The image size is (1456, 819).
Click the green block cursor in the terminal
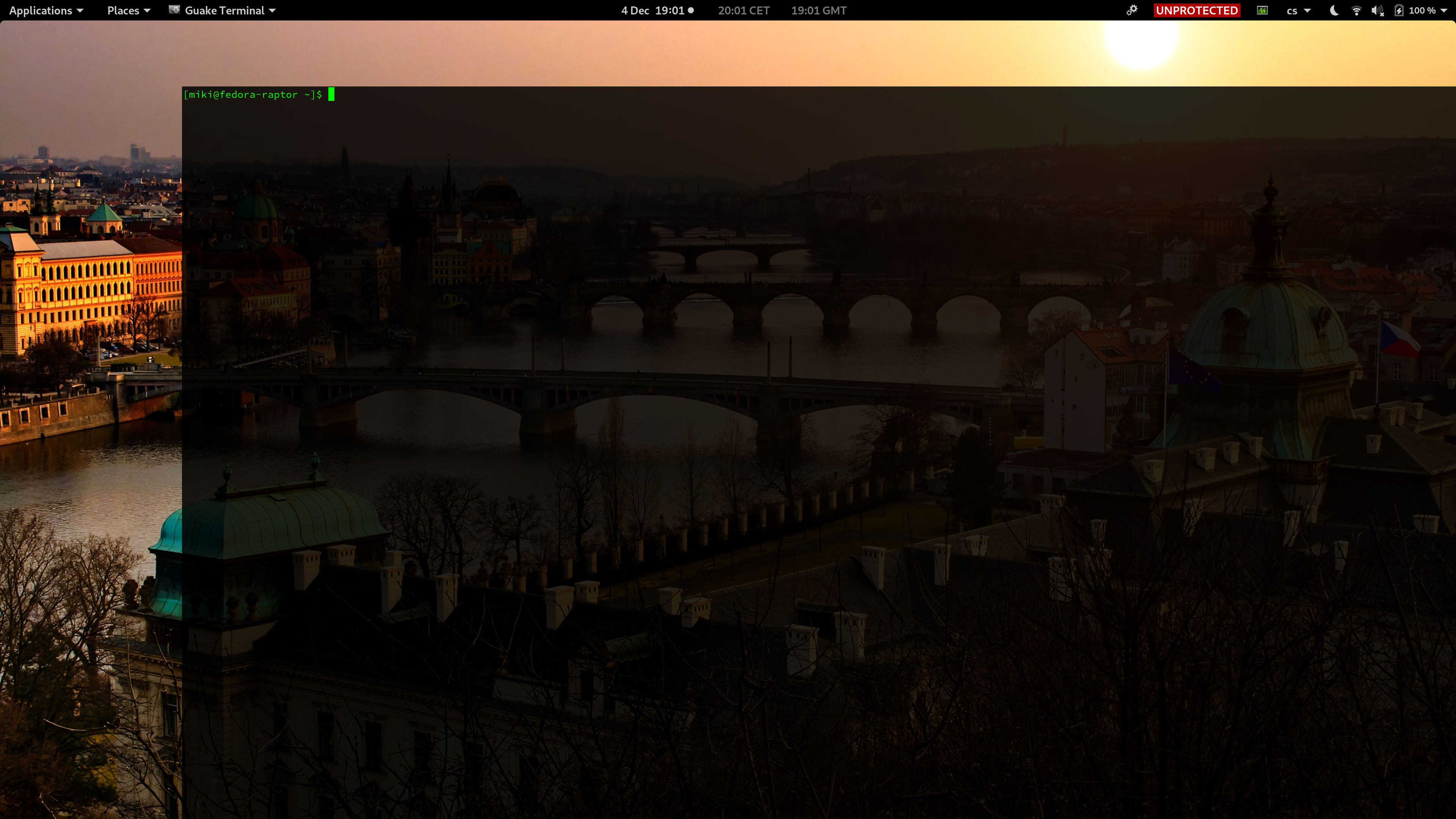point(333,94)
